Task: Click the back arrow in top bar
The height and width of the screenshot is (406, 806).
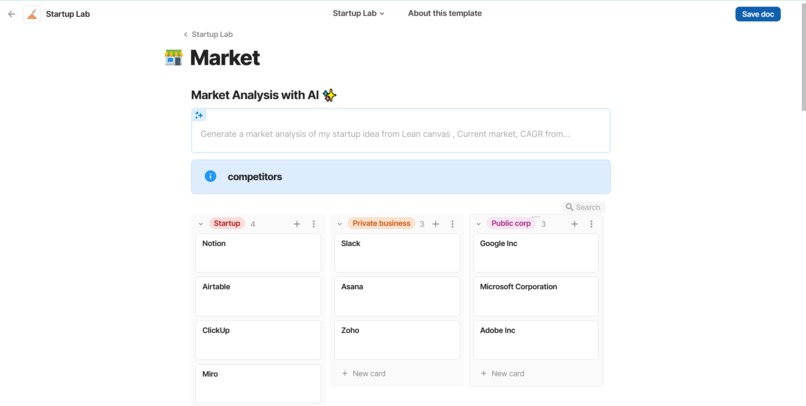Action: (x=11, y=14)
